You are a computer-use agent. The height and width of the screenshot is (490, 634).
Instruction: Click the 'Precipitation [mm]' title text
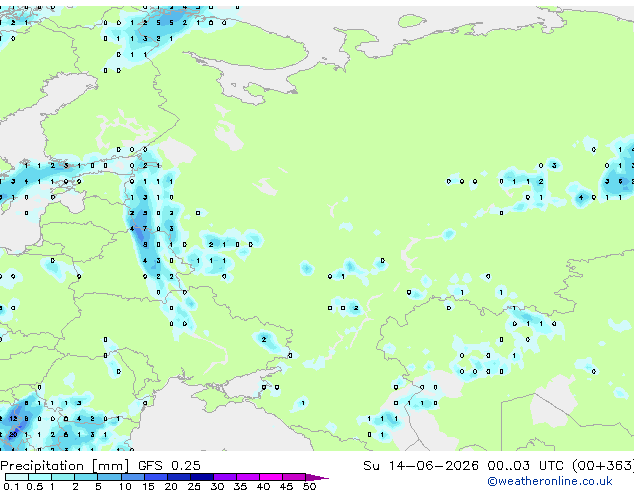(64, 466)
